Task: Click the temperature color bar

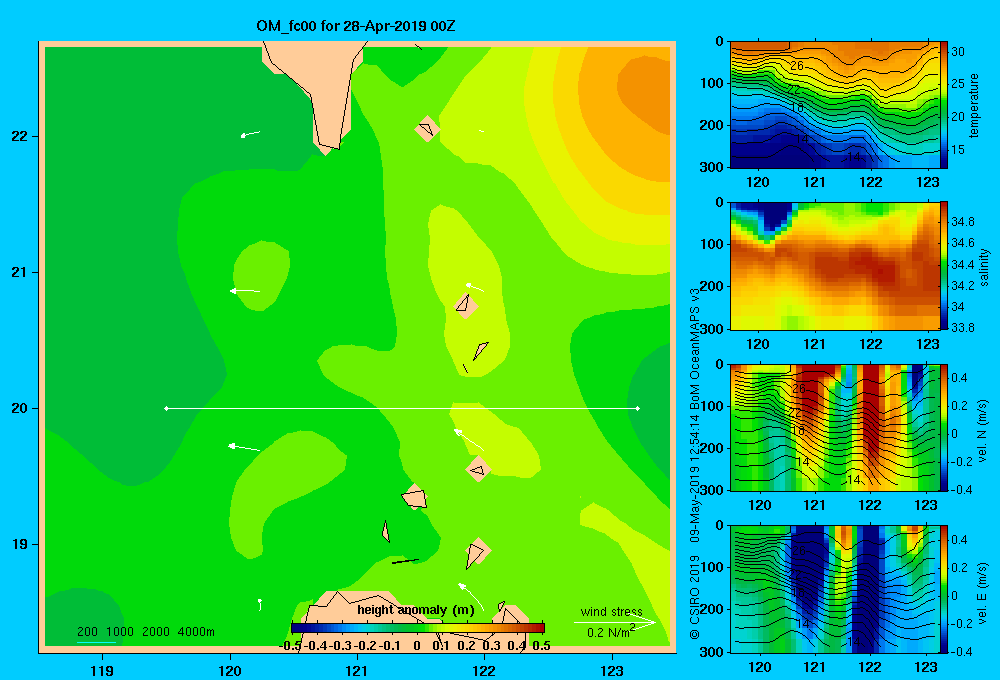Action: (x=944, y=105)
